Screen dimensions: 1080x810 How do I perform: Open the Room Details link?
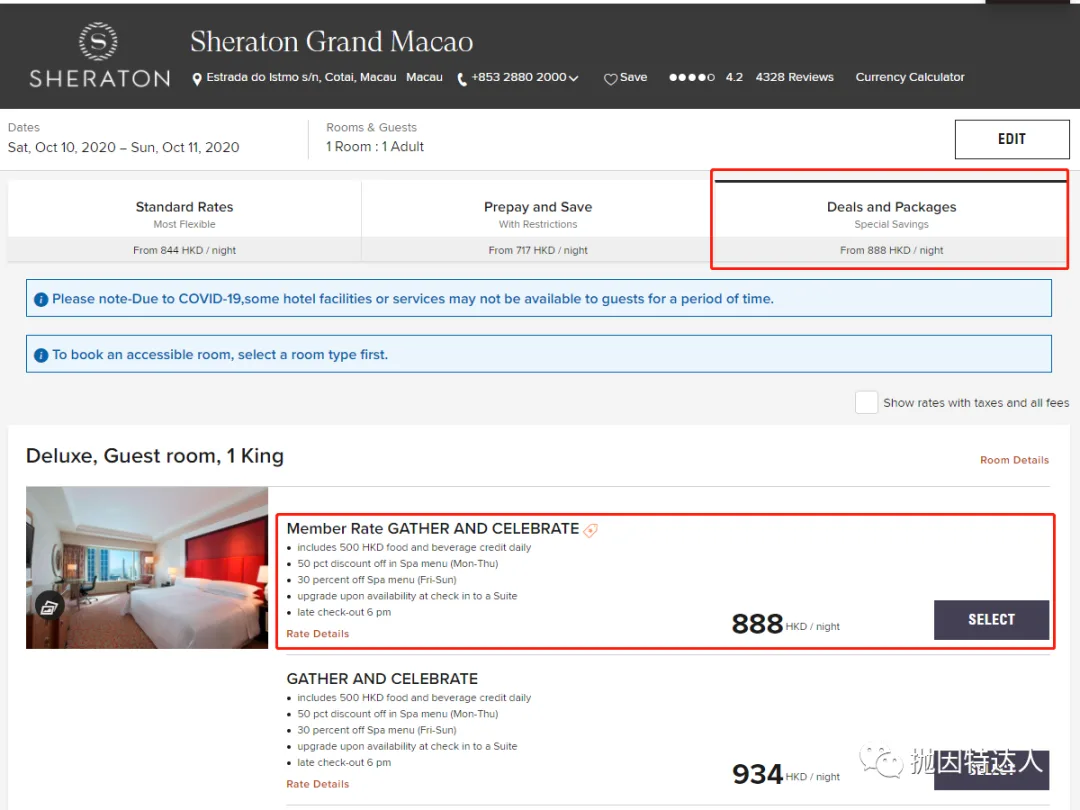click(x=1014, y=460)
